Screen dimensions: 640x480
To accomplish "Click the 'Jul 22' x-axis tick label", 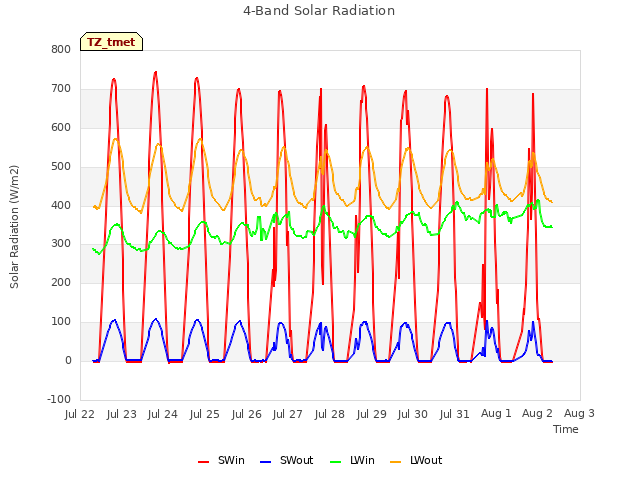I will pos(80,414).
